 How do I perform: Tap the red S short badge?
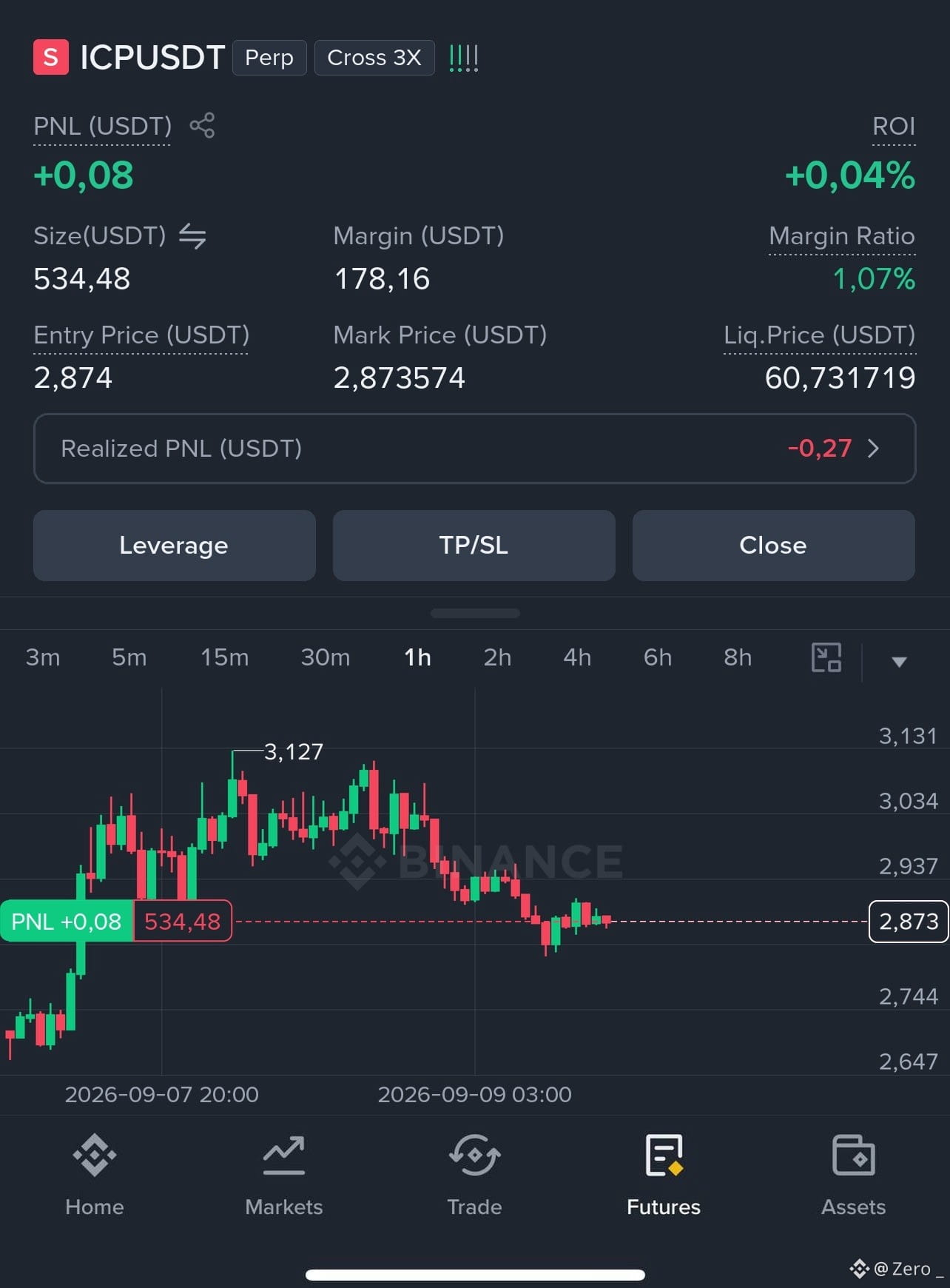point(51,57)
